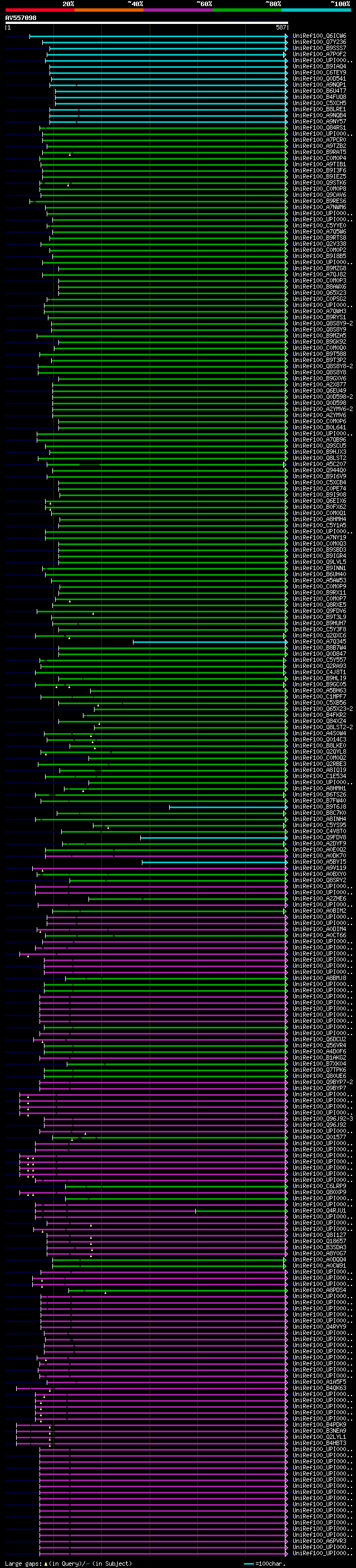The image size is (356, 1568).
Task: Select the UniRef100_Q8LST2-2 label
Action: (323, 728)
